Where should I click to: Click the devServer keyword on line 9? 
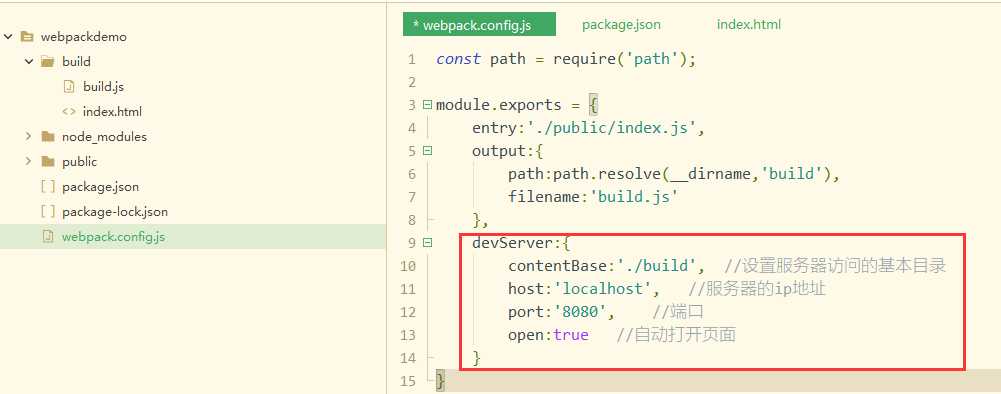(x=513, y=243)
